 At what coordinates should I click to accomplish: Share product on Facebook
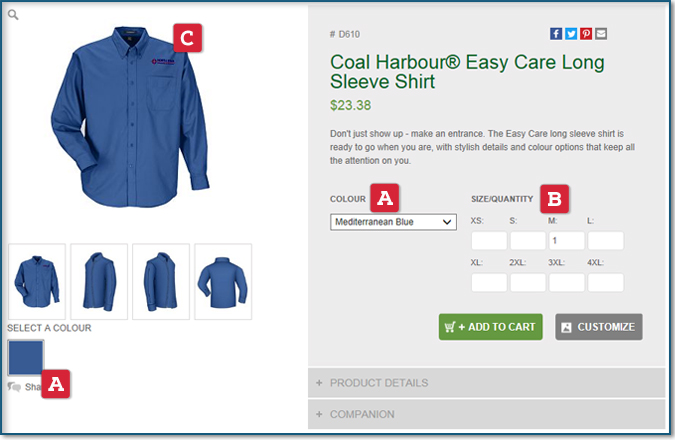556,34
